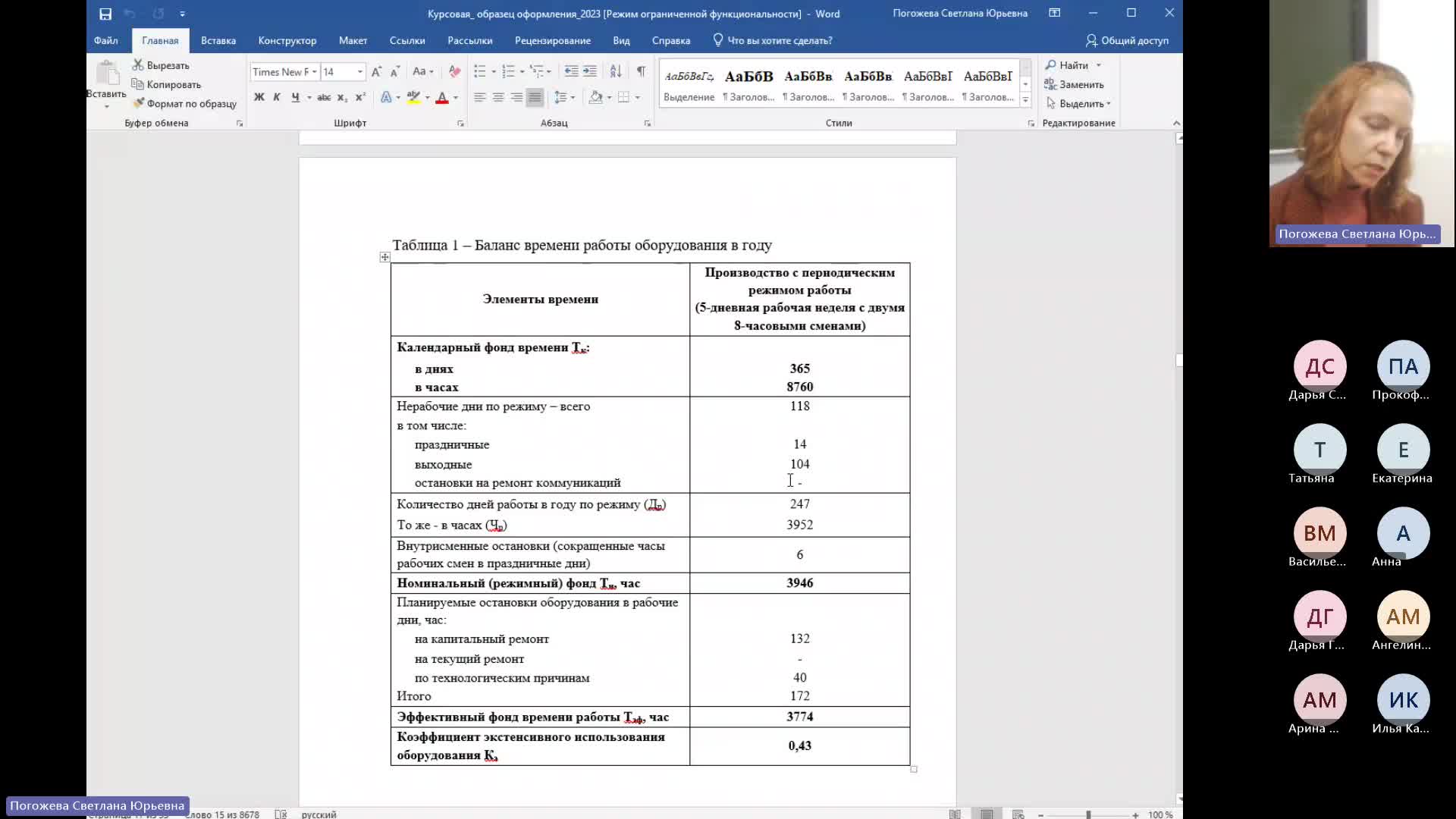Click the table move handle
Viewport: 1456px width, 819px height.
pyautogui.click(x=384, y=257)
